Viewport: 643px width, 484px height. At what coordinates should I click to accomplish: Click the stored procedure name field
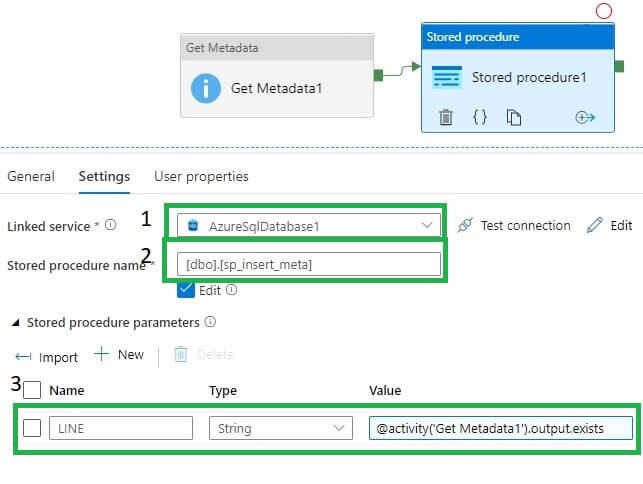[x=310, y=264]
